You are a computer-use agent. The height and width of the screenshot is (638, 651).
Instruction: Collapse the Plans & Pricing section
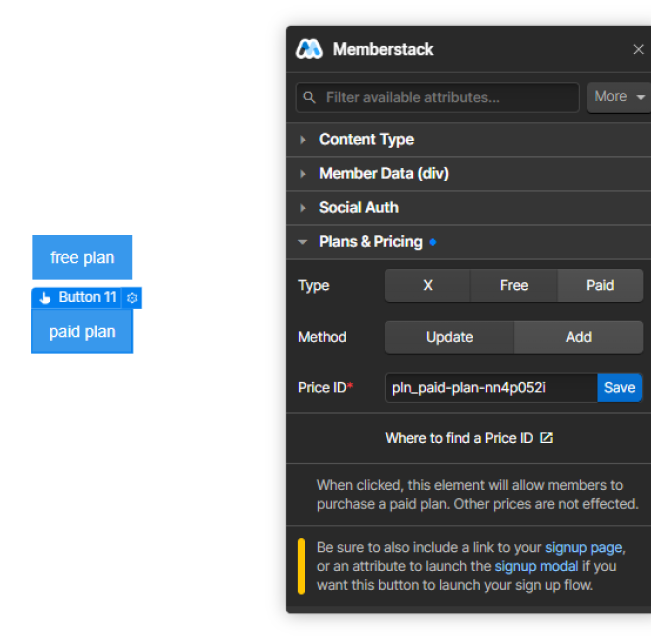pos(468,242)
